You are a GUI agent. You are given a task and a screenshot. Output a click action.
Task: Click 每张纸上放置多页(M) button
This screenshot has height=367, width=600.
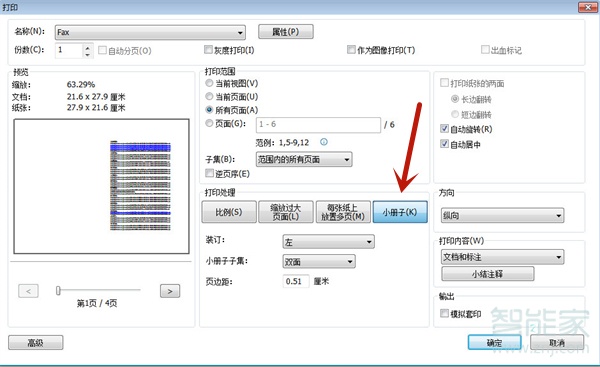tap(343, 212)
